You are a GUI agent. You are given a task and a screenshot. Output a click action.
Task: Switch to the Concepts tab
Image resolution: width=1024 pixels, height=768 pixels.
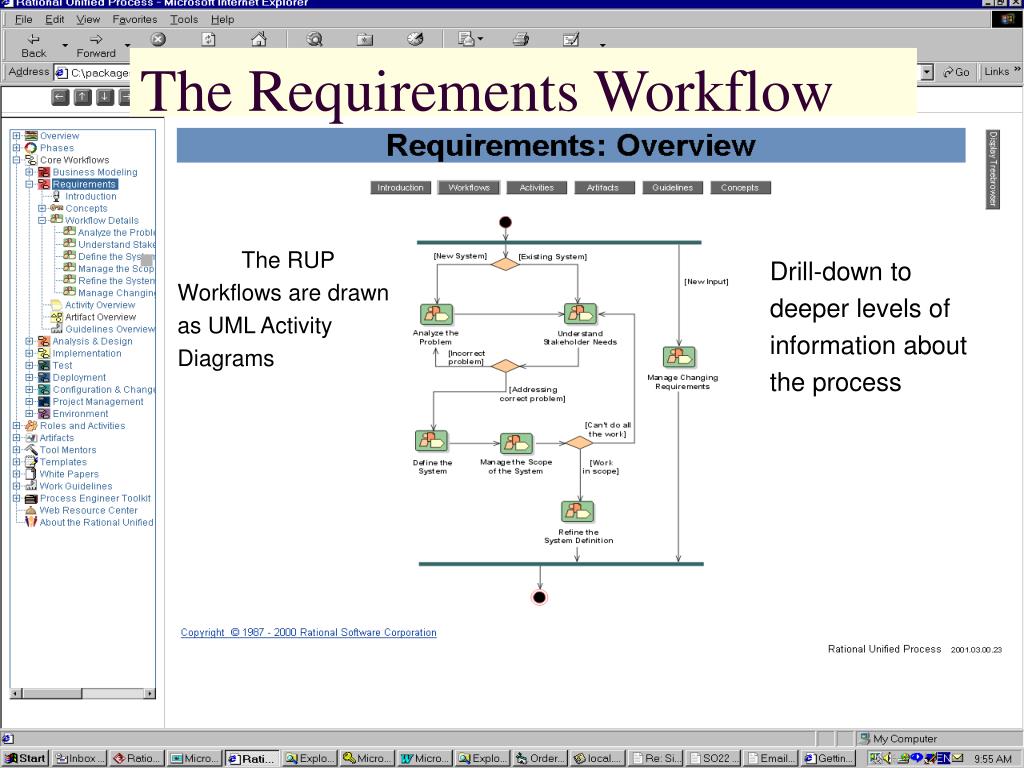coord(740,187)
